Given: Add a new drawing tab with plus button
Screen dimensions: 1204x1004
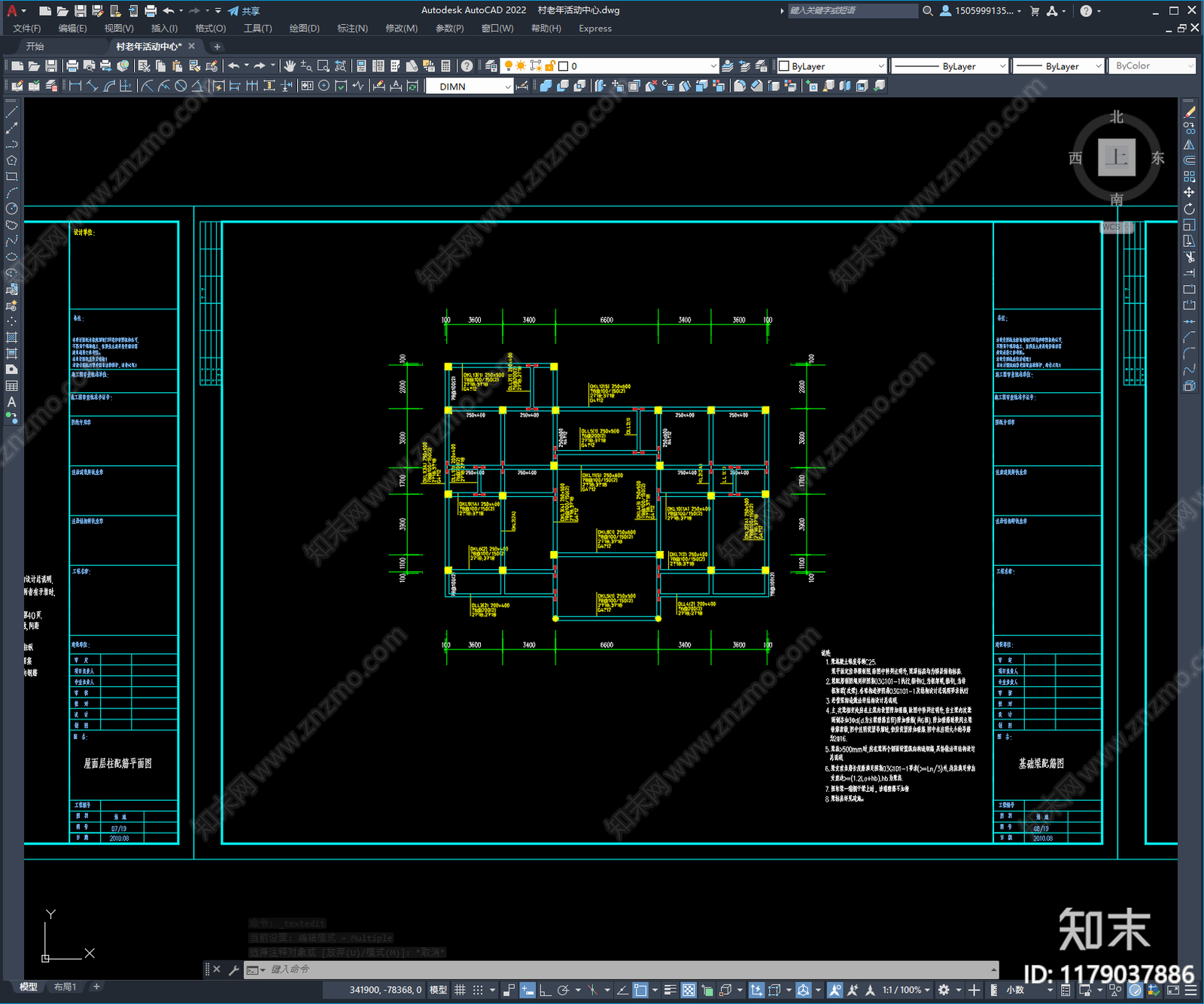Looking at the screenshot, I should (217, 47).
